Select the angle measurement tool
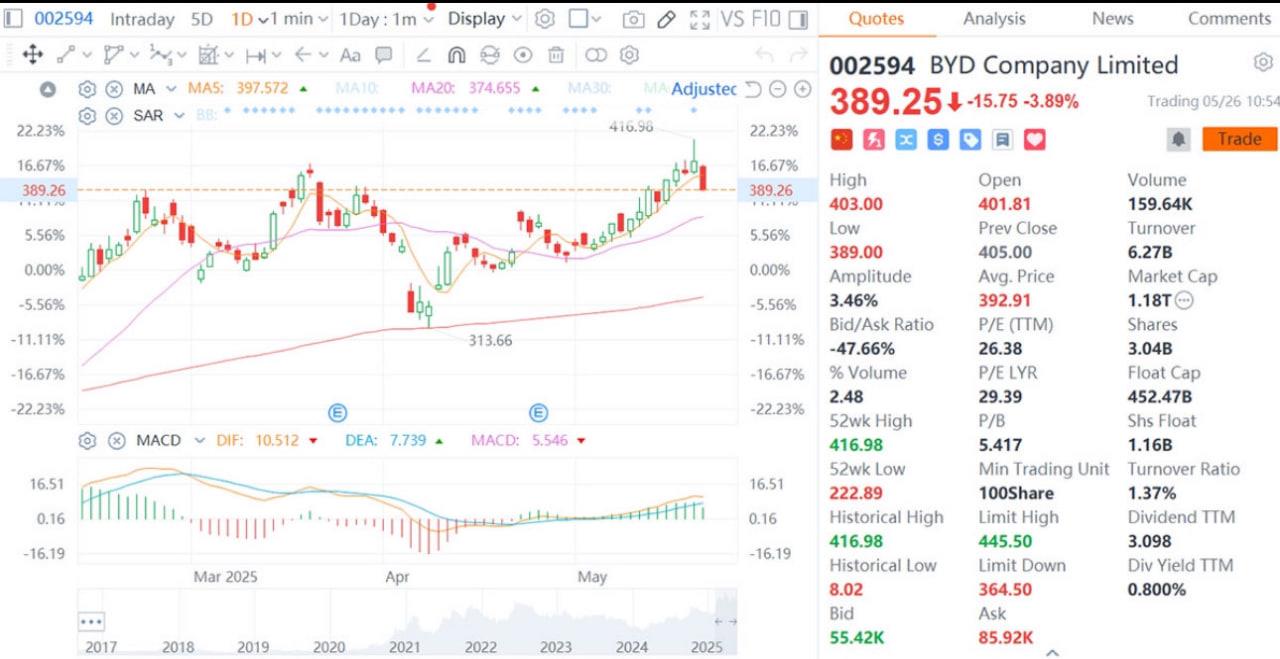Screen dimensions: 1280x659 pos(423,55)
